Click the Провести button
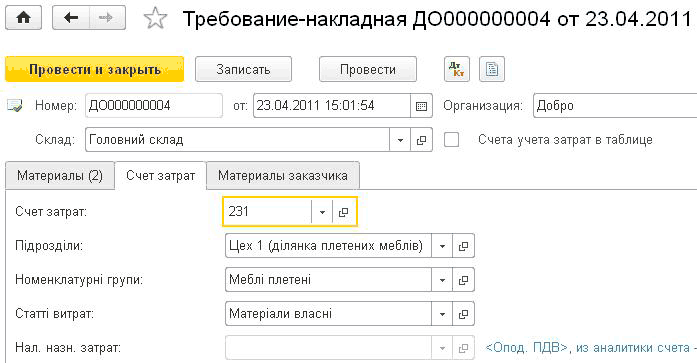The image size is (697, 363). point(368,69)
